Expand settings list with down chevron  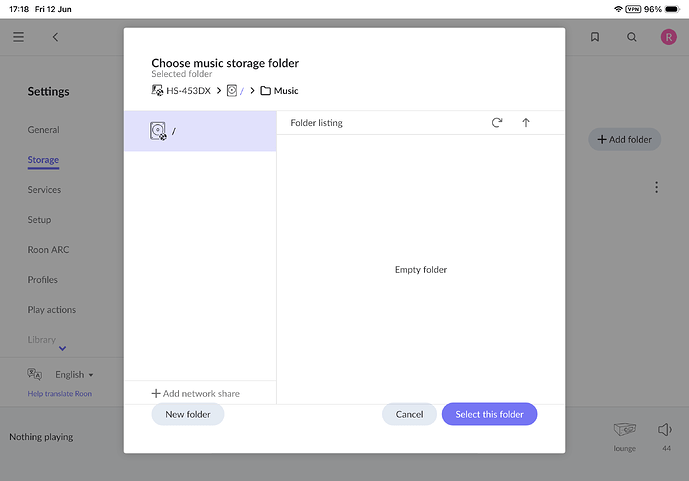click(62, 348)
